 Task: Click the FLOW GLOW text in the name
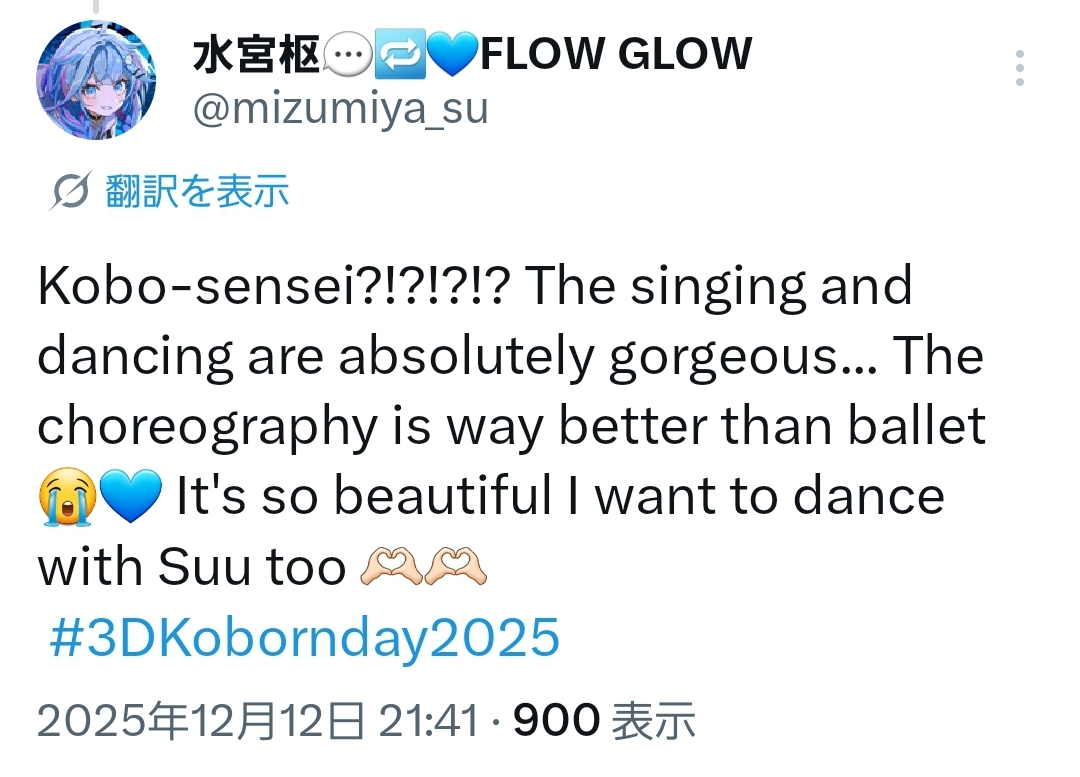[615, 53]
